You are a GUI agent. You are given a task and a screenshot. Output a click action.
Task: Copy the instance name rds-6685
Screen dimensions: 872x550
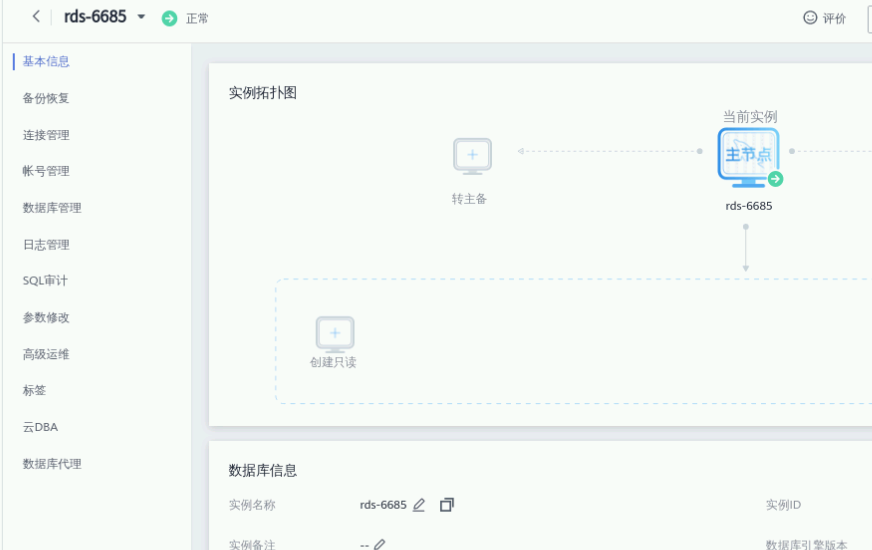pos(447,504)
